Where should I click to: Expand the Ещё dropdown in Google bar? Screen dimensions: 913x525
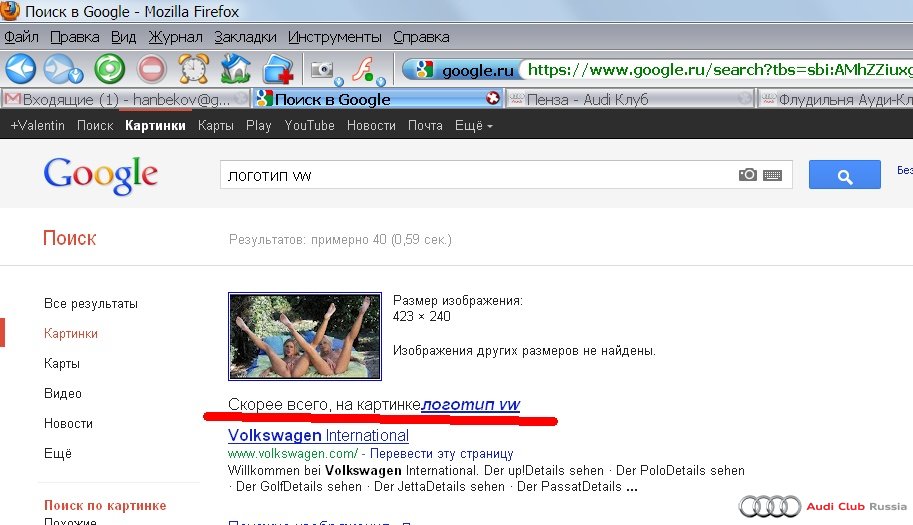[x=473, y=125]
